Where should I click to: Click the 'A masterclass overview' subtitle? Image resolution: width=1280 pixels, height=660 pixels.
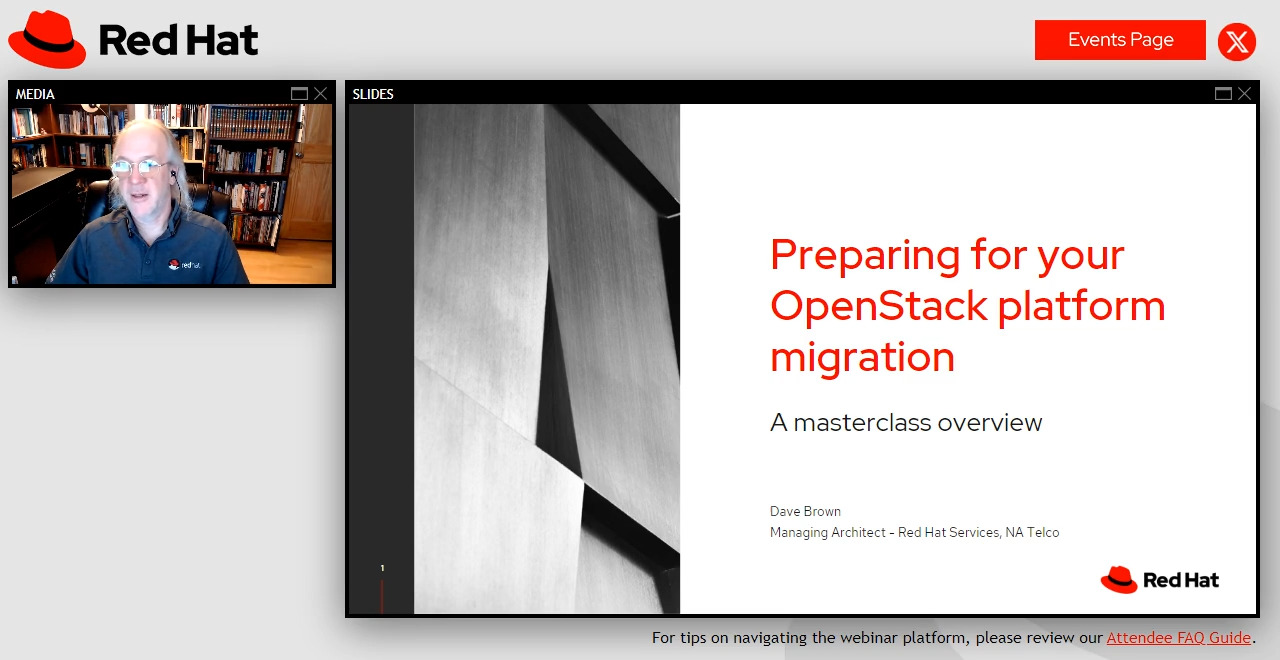(x=906, y=422)
